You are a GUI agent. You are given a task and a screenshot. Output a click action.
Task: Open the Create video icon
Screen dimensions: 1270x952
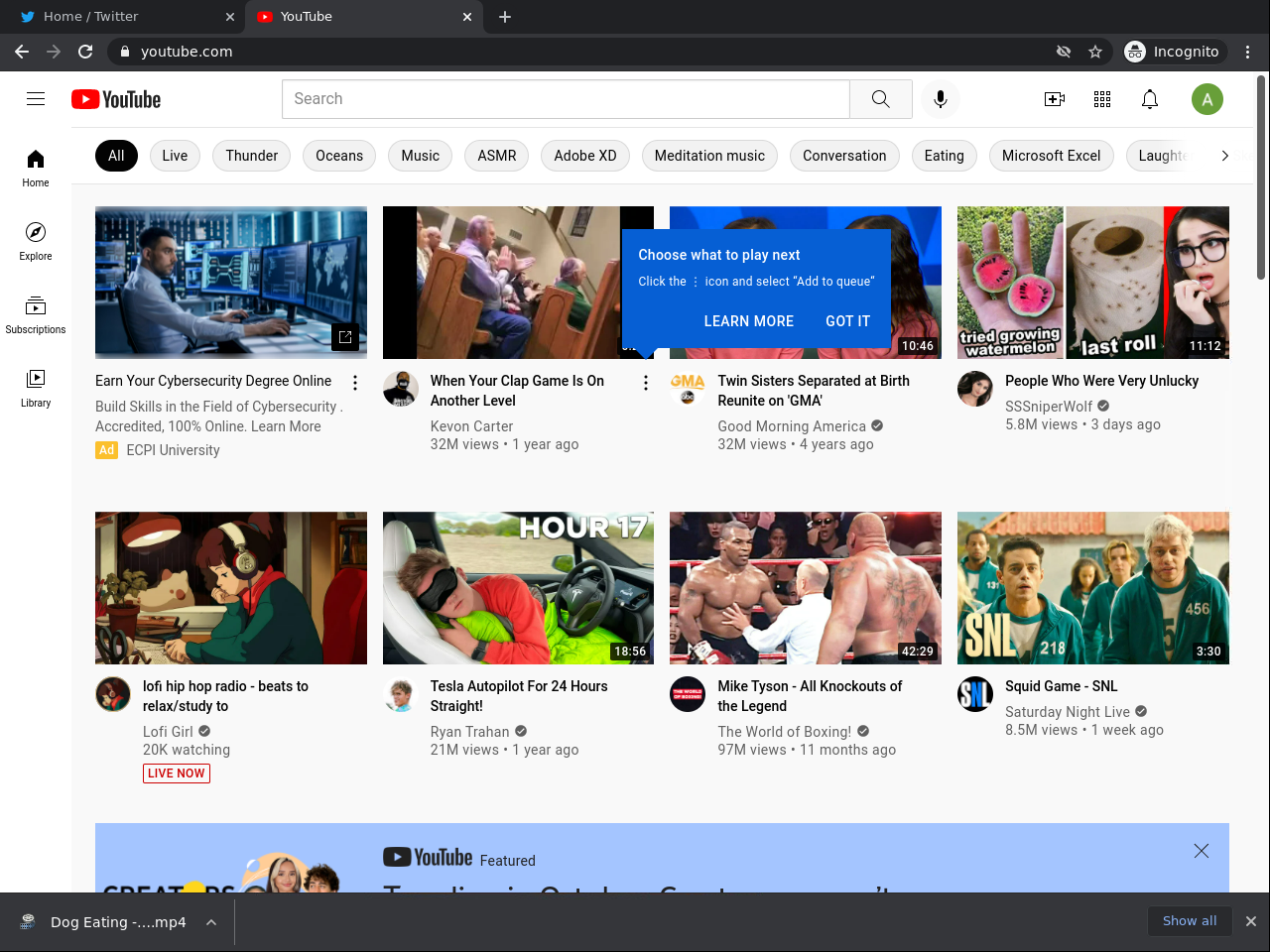click(1055, 99)
